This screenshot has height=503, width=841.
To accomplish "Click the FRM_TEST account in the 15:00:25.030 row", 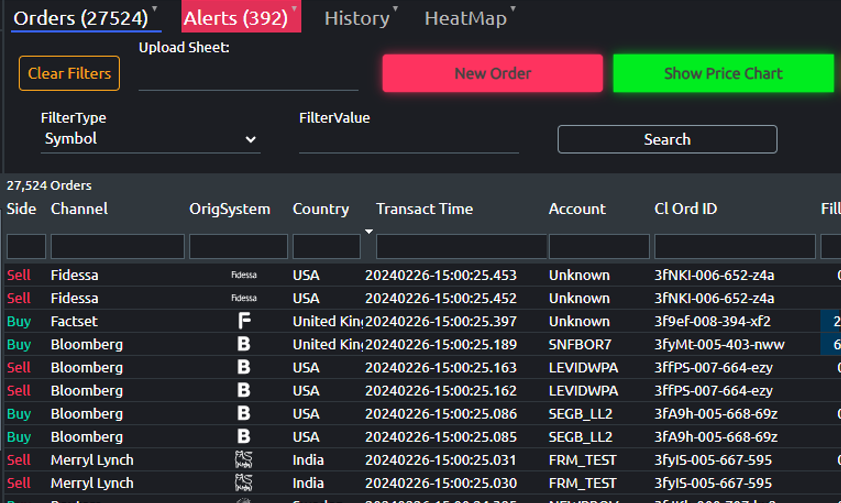I will [582, 483].
